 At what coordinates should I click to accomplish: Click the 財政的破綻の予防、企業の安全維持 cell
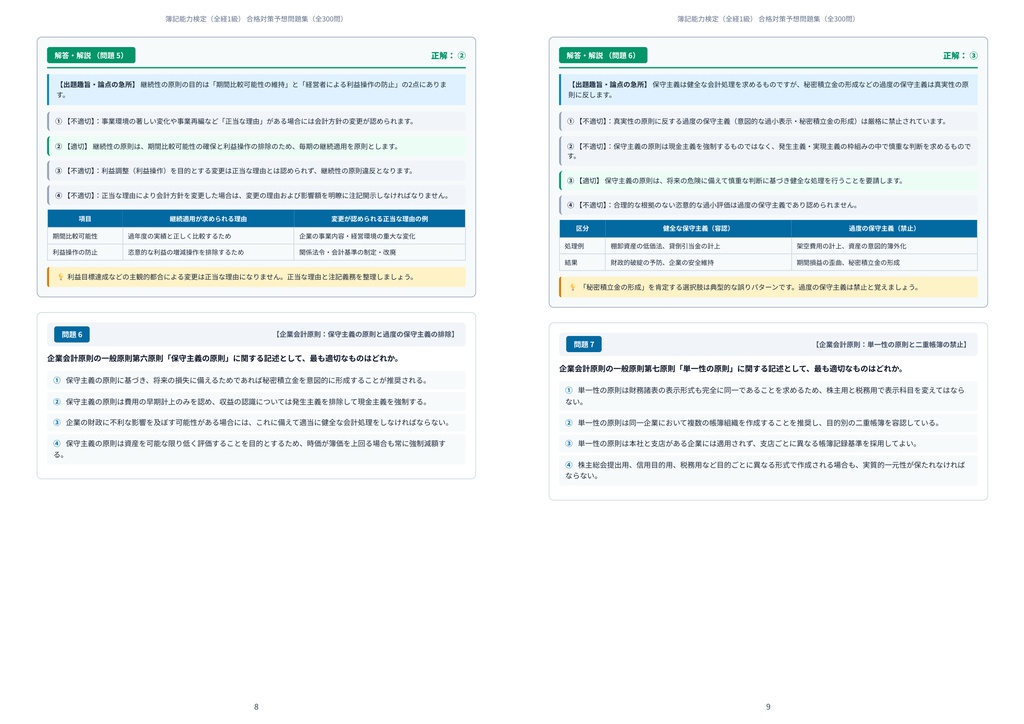pos(698,262)
